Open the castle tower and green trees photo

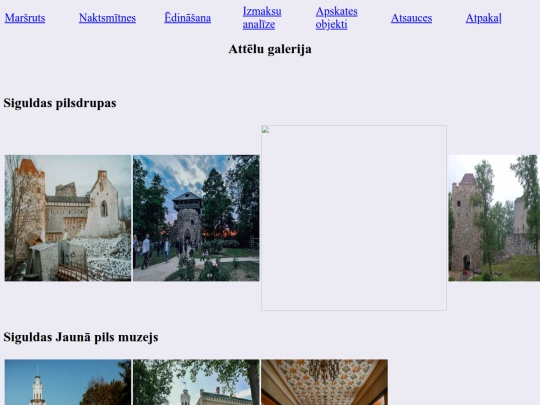494,218
